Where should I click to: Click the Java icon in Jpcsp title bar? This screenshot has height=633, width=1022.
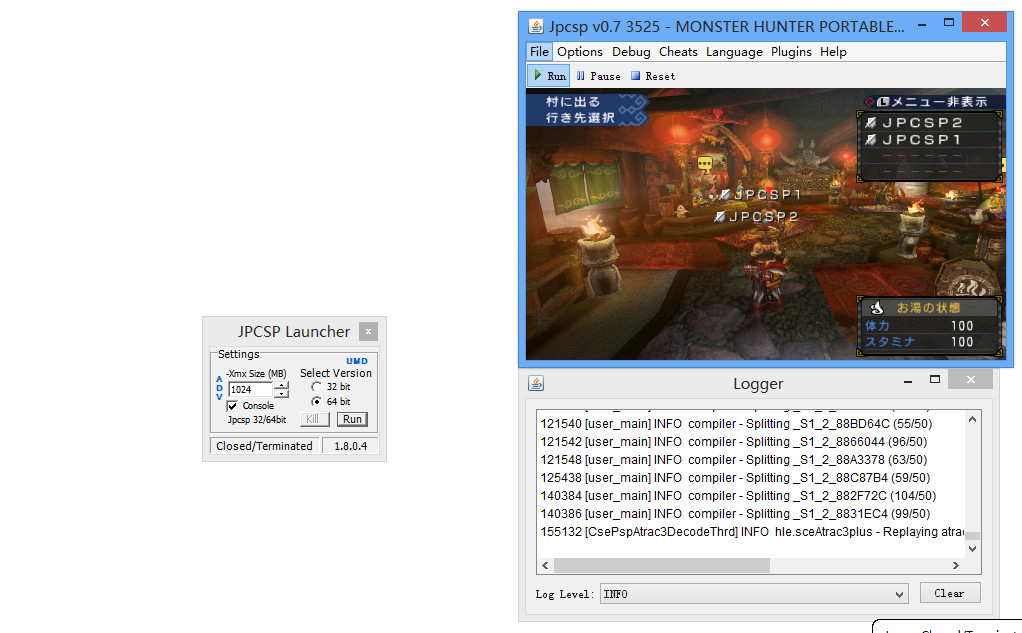tap(536, 26)
